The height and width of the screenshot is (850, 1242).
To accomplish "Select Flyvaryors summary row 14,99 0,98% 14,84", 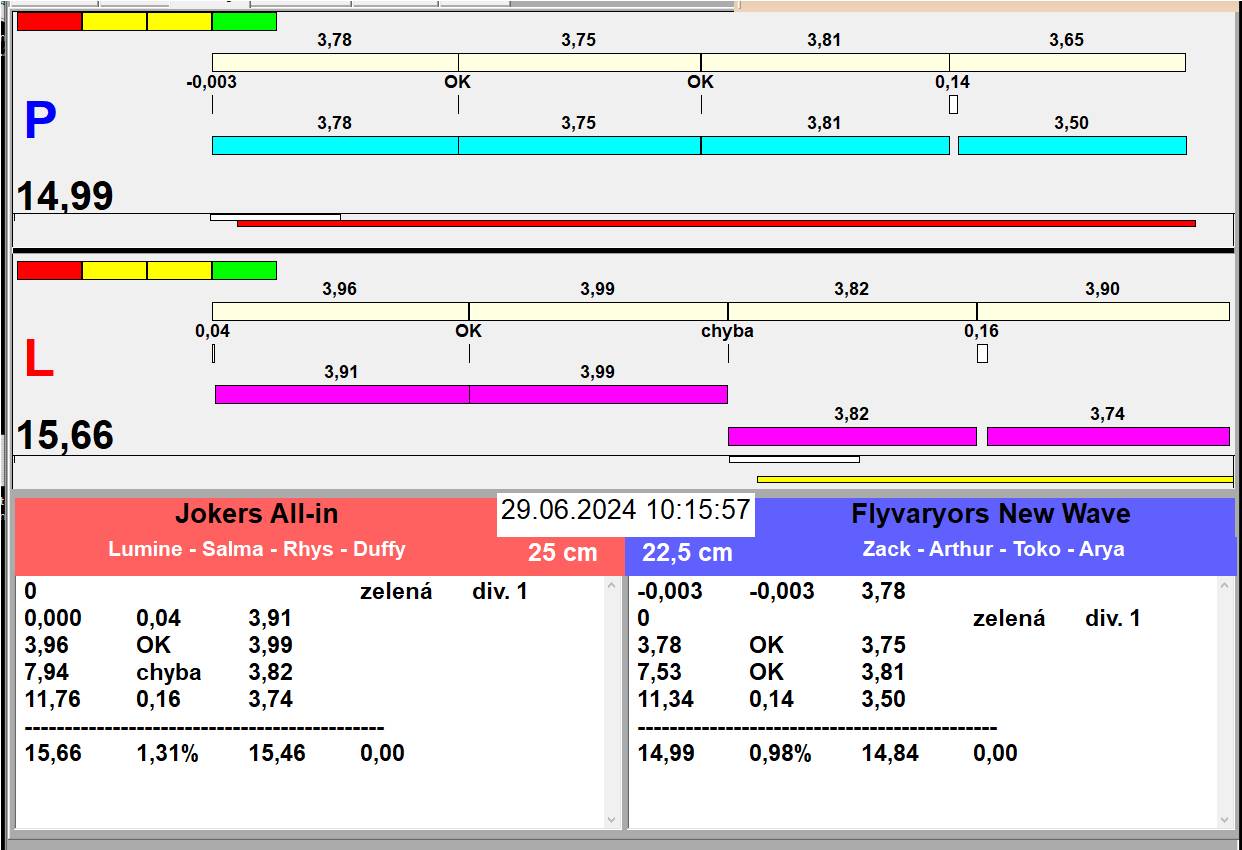I will 827,753.
